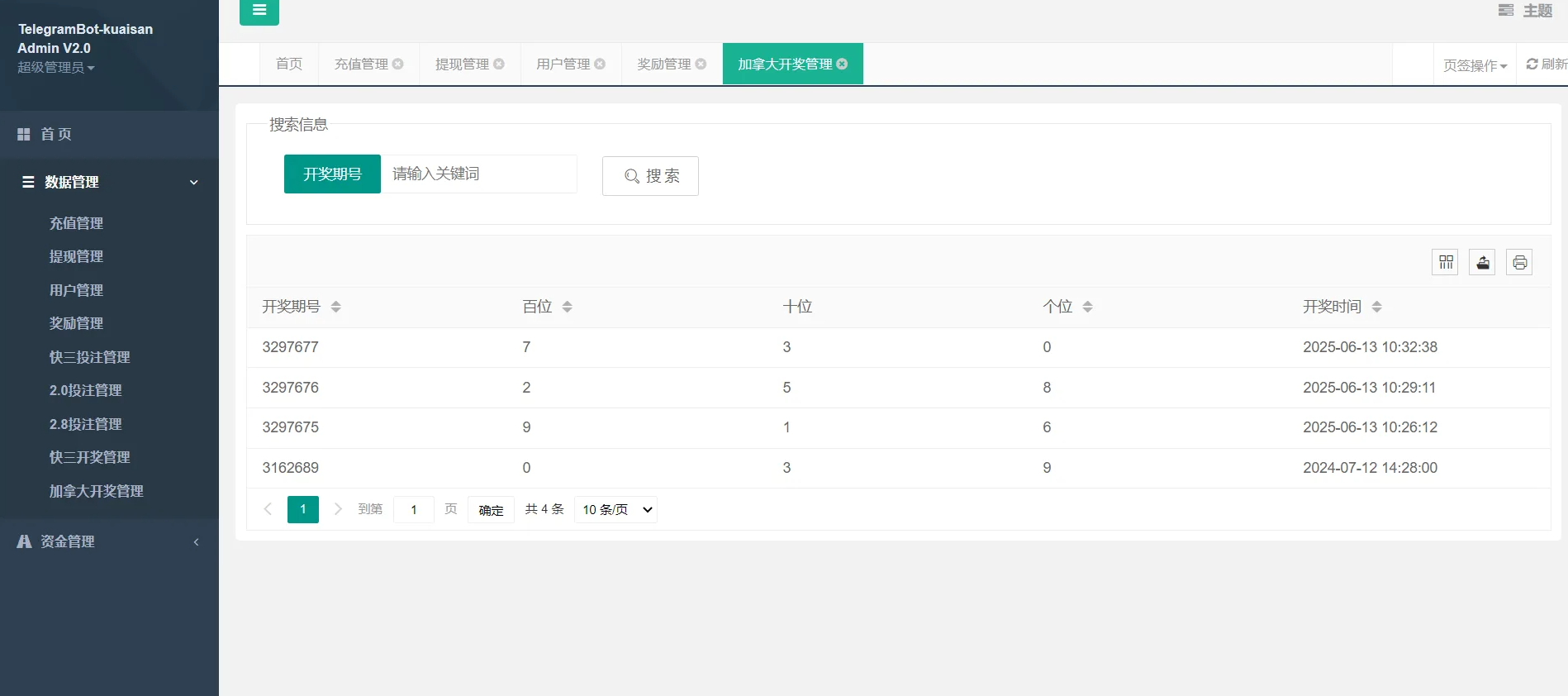Click draw number 3297677

click(x=290, y=347)
